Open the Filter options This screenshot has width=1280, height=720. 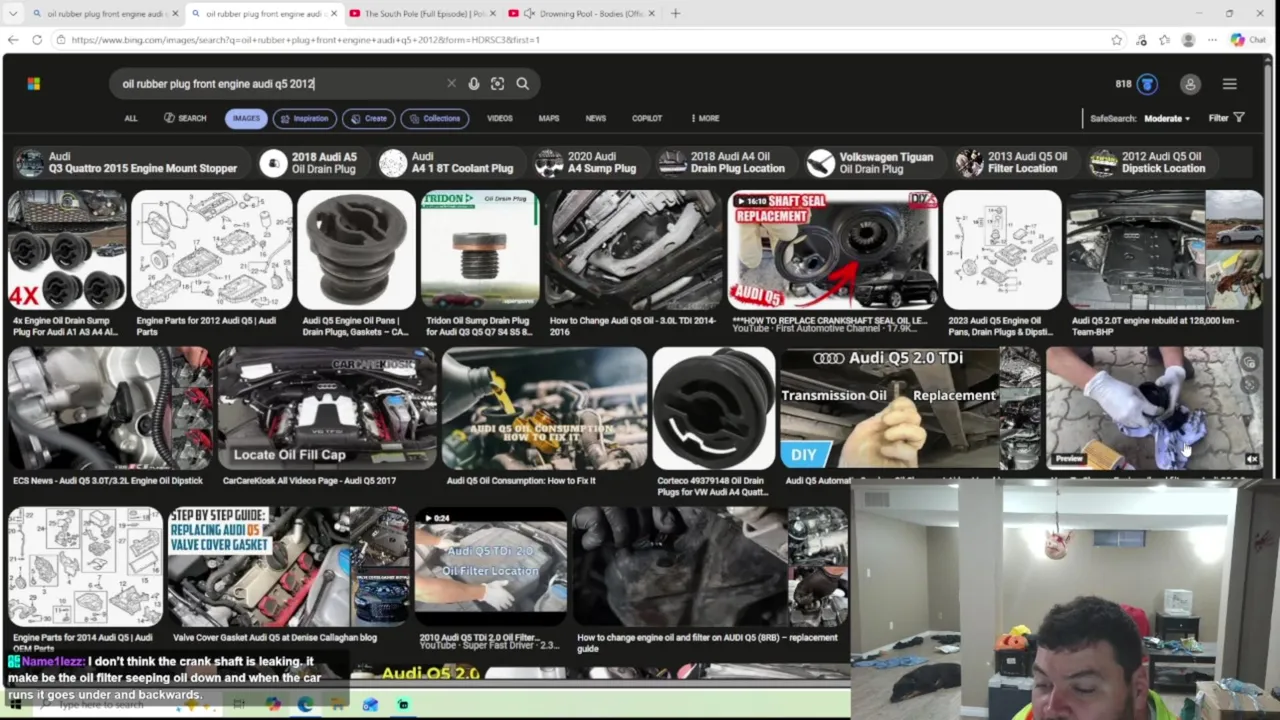click(x=1226, y=118)
